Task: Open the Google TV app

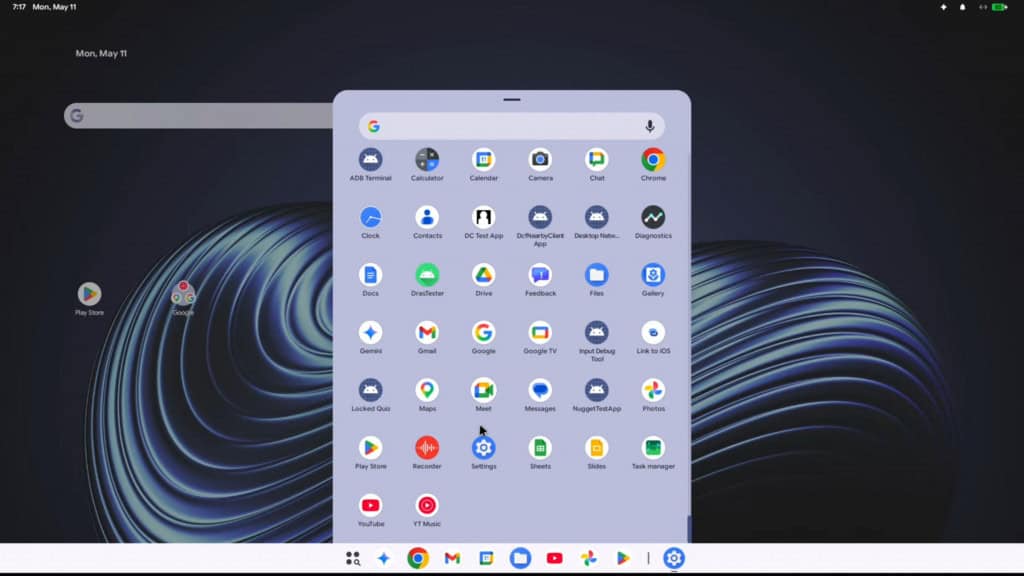Action: click(540, 332)
